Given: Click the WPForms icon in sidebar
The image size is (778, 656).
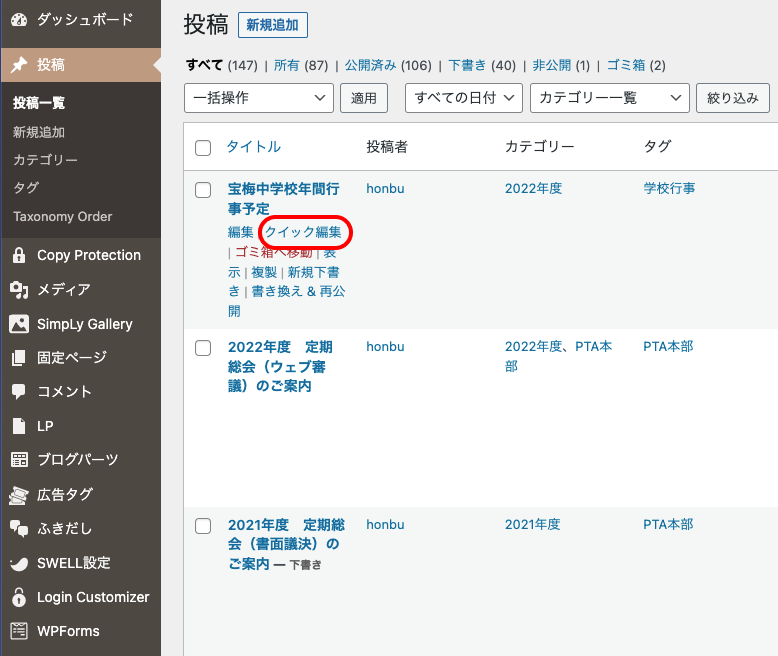Looking at the screenshot, I should pyautogui.click(x=18, y=631).
